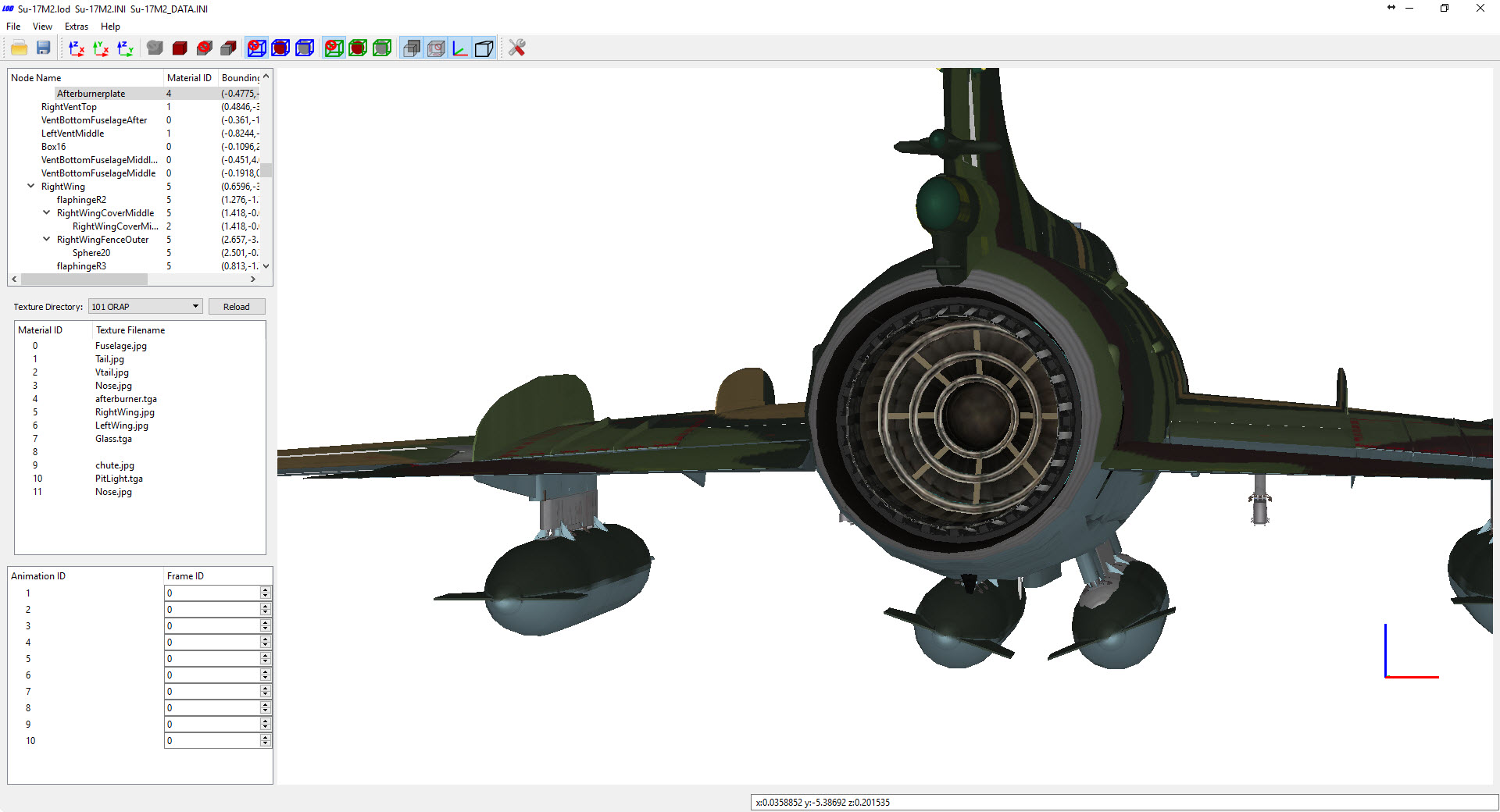Switch to the ZX axis view
Image resolution: width=1500 pixels, height=812 pixels.
click(77, 48)
